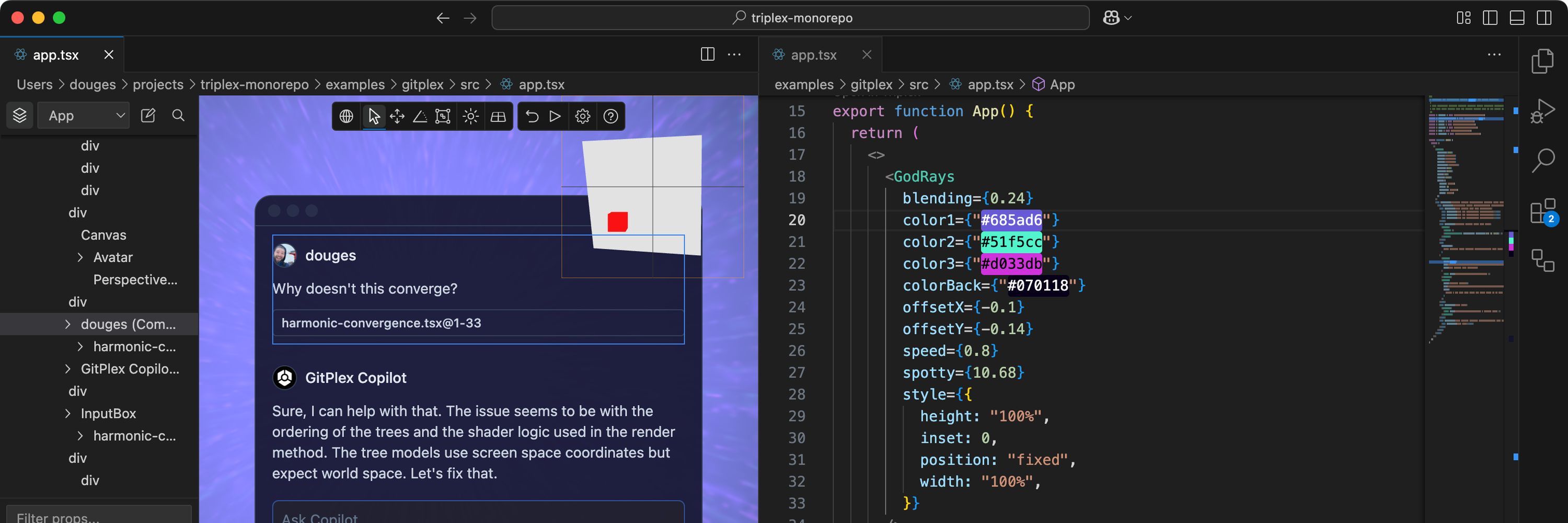The width and height of the screenshot is (1568, 523).
Task: Click the color1 #685ad6 swatch
Action: tap(1011, 220)
